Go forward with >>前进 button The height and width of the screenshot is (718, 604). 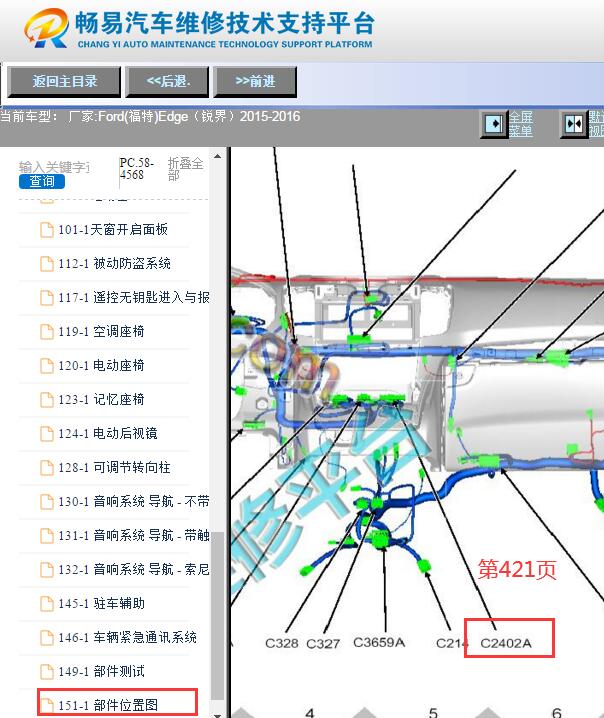[255, 82]
